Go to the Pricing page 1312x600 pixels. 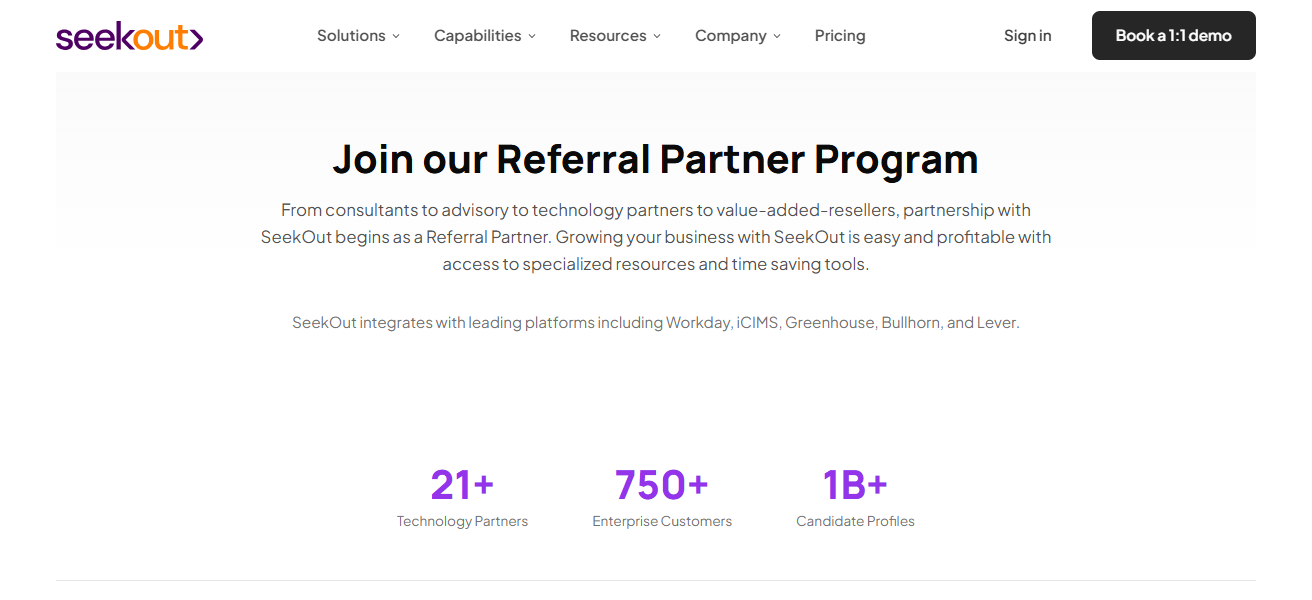840,36
